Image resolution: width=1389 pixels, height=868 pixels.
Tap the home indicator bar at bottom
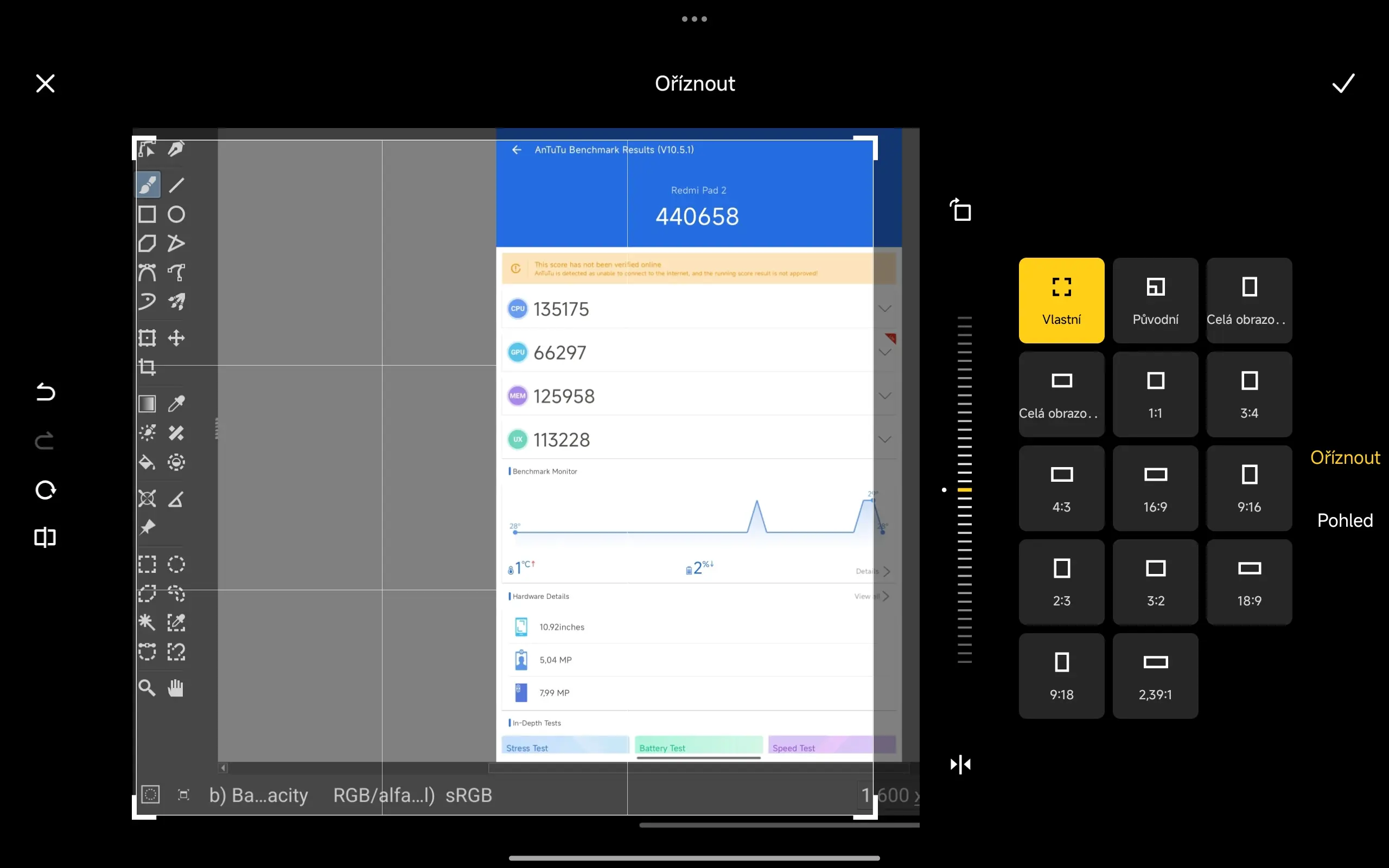tap(694, 858)
